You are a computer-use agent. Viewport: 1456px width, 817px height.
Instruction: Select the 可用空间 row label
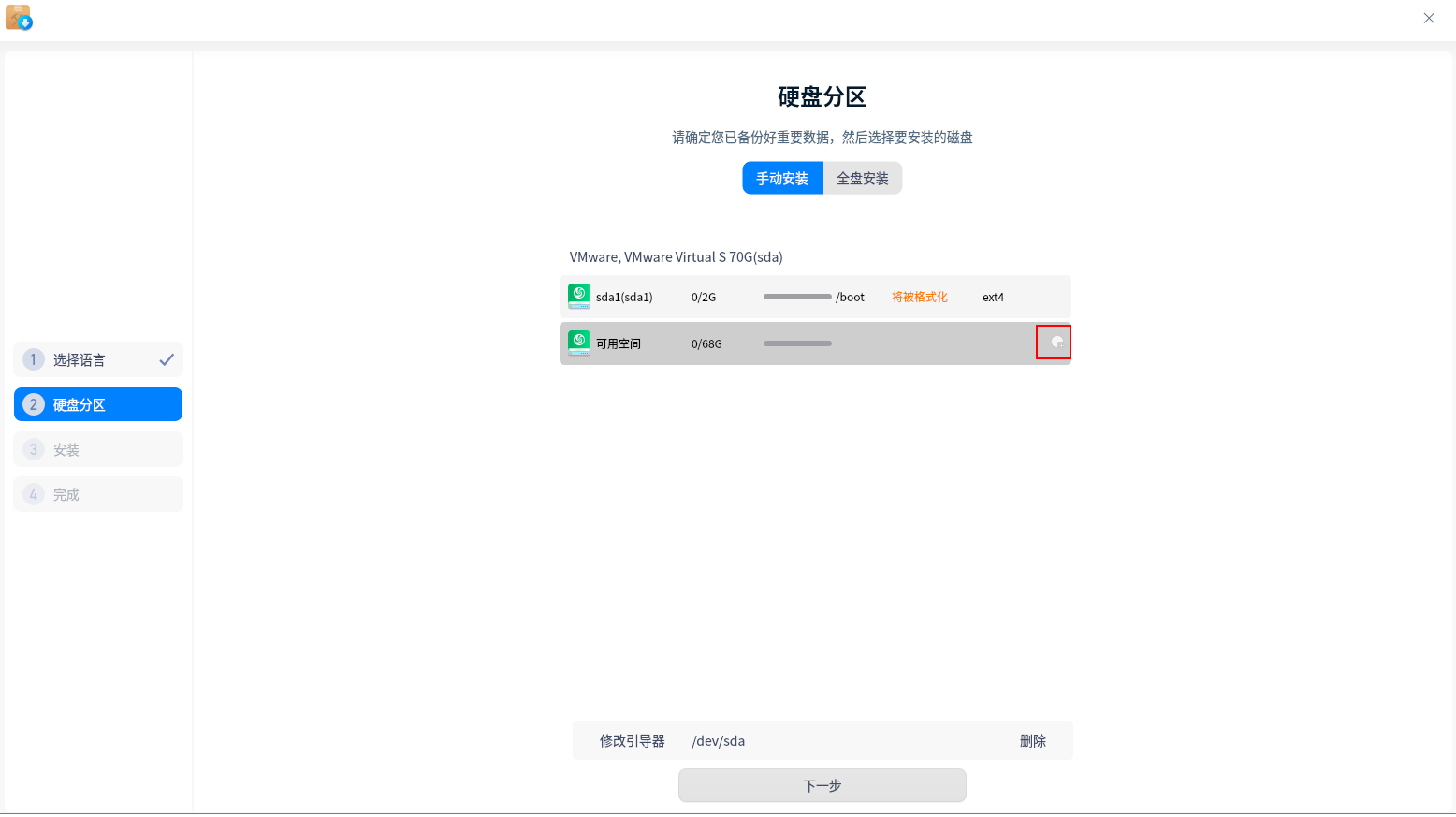pos(619,343)
